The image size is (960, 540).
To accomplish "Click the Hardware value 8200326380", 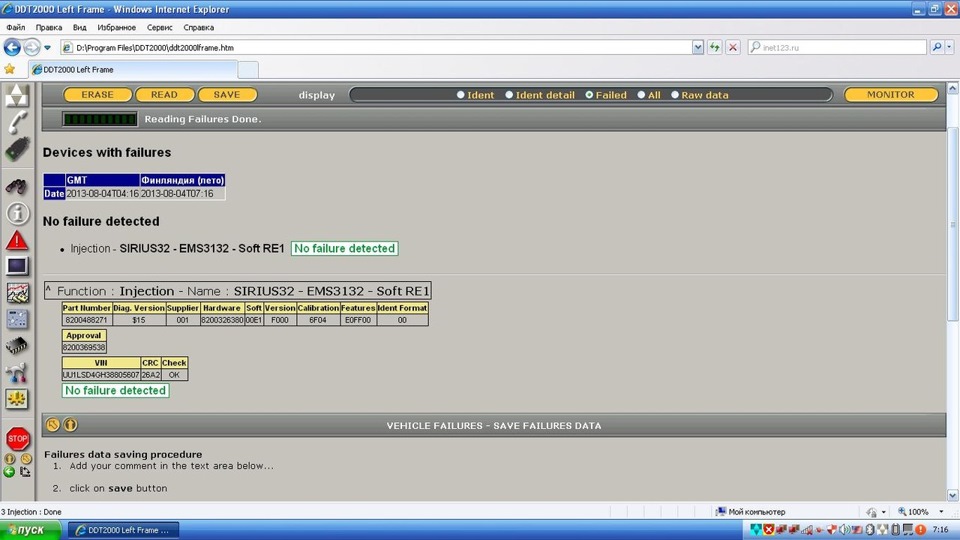I will point(222,320).
